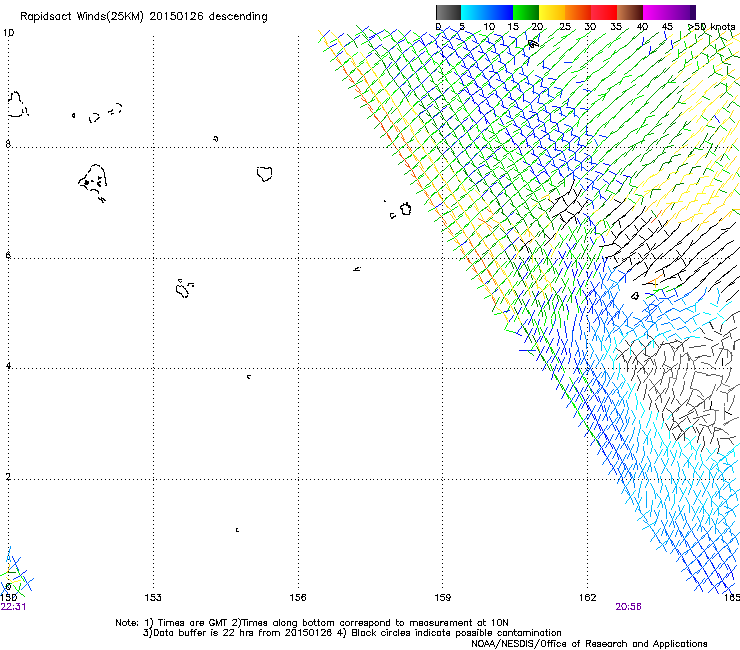Click the "NOAA/NESDIS/Office of Research and Applications" credit

tap(589, 644)
